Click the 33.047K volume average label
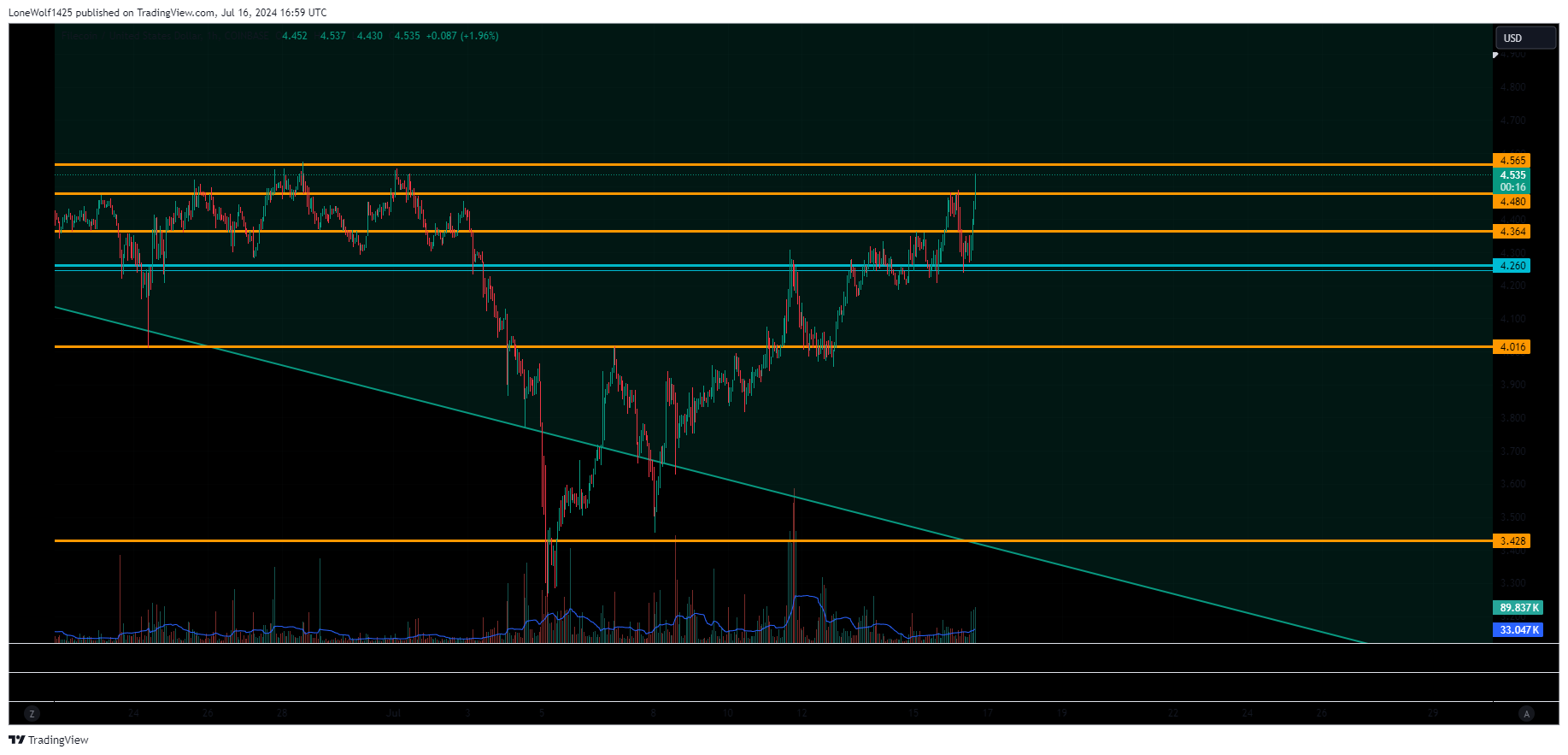The height and width of the screenshot is (755, 1568). [1518, 630]
